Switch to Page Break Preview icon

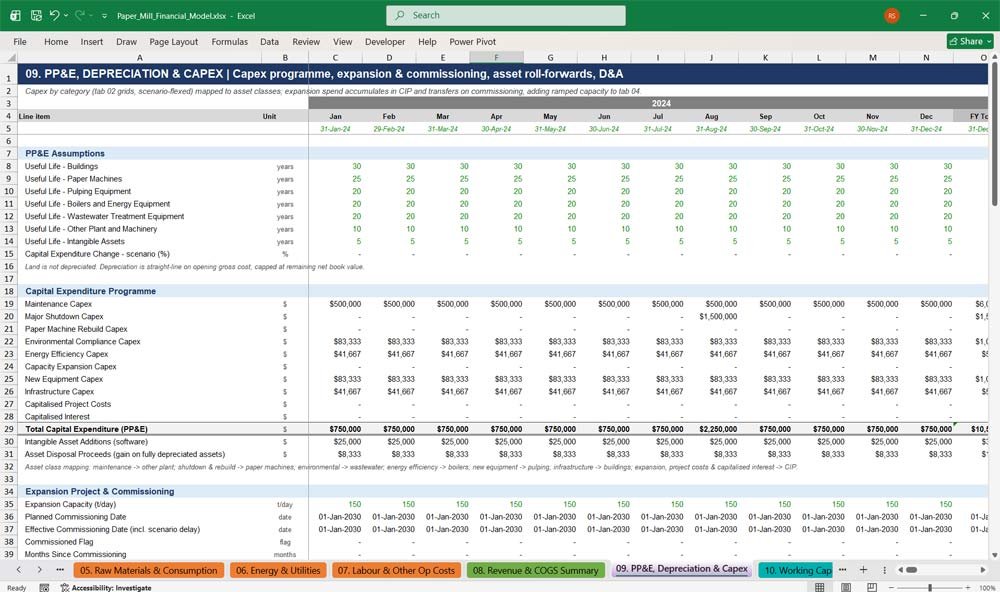[872, 588]
